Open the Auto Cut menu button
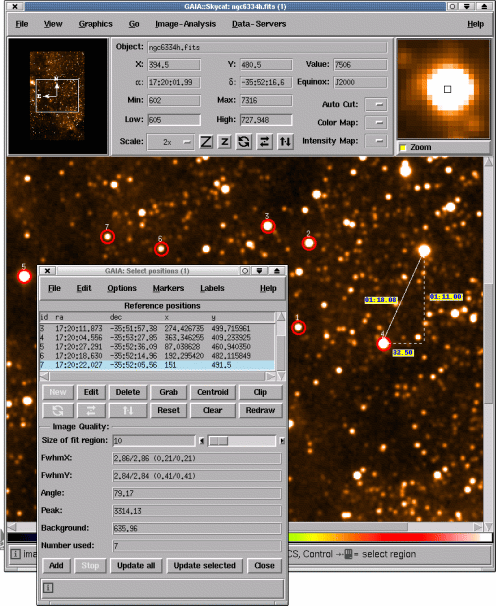This screenshot has width=496, height=606. click(376, 104)
